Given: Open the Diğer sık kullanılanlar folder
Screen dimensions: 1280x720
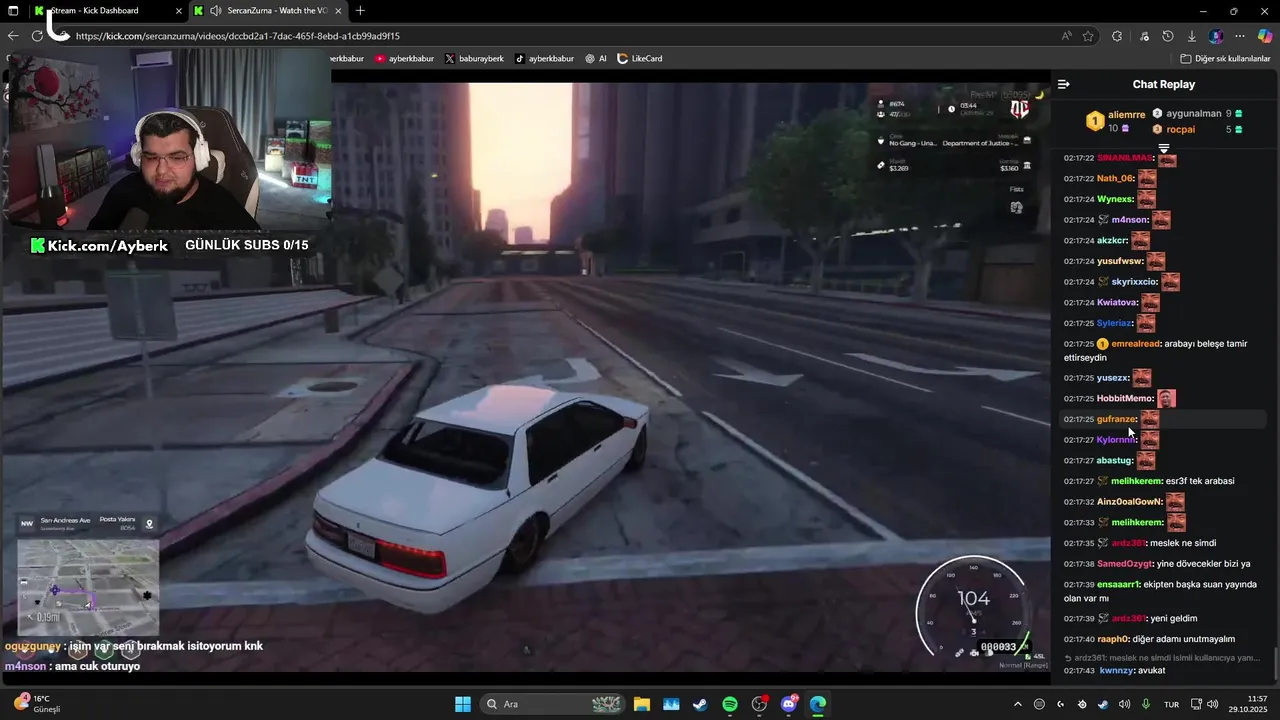Looking at the screenshot, I should (x=1225, y=59).
